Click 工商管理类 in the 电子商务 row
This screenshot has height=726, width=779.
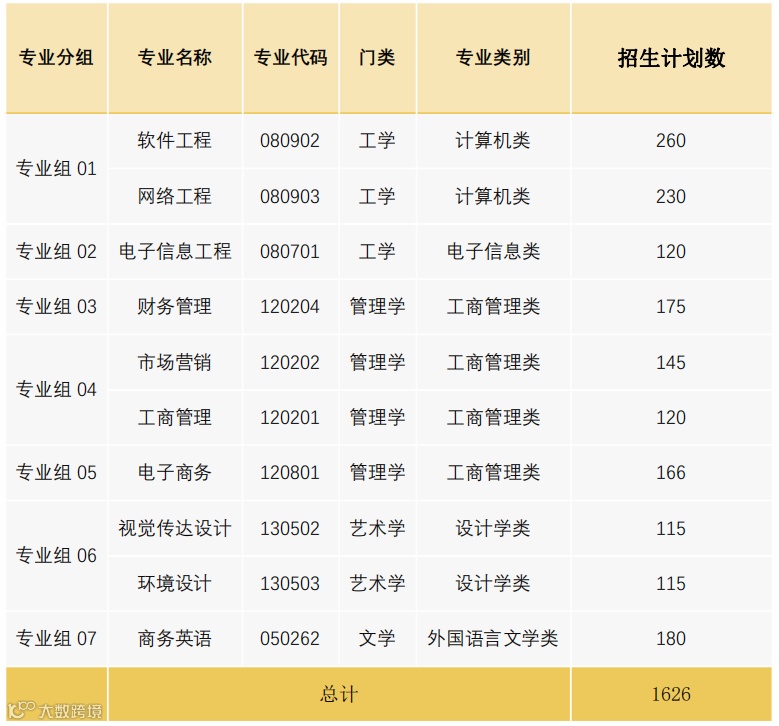[493, 473]
